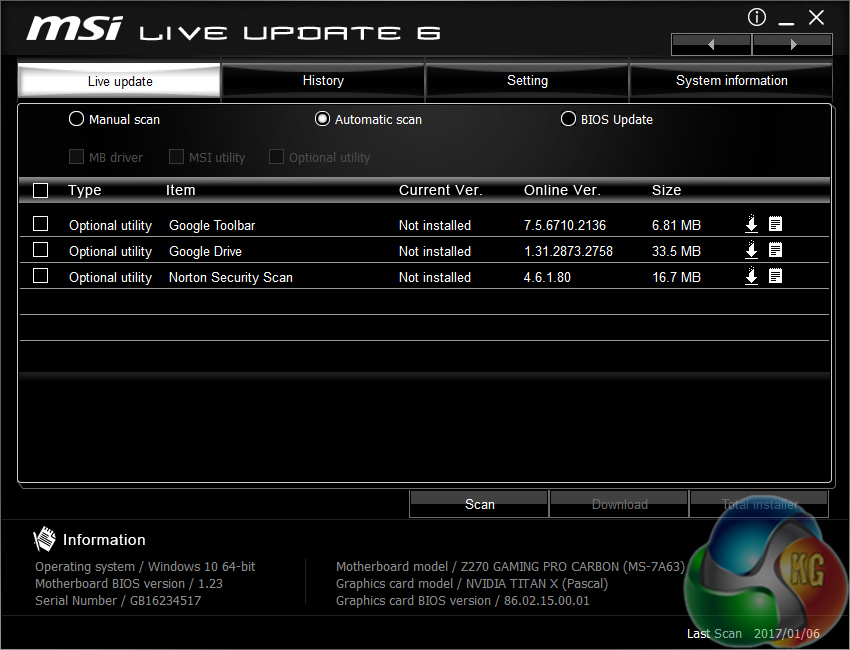This screenshot has height=650, width=850.
Task: Tick the Norton Security Scan checkbox
Action: [x=41, y=276]
